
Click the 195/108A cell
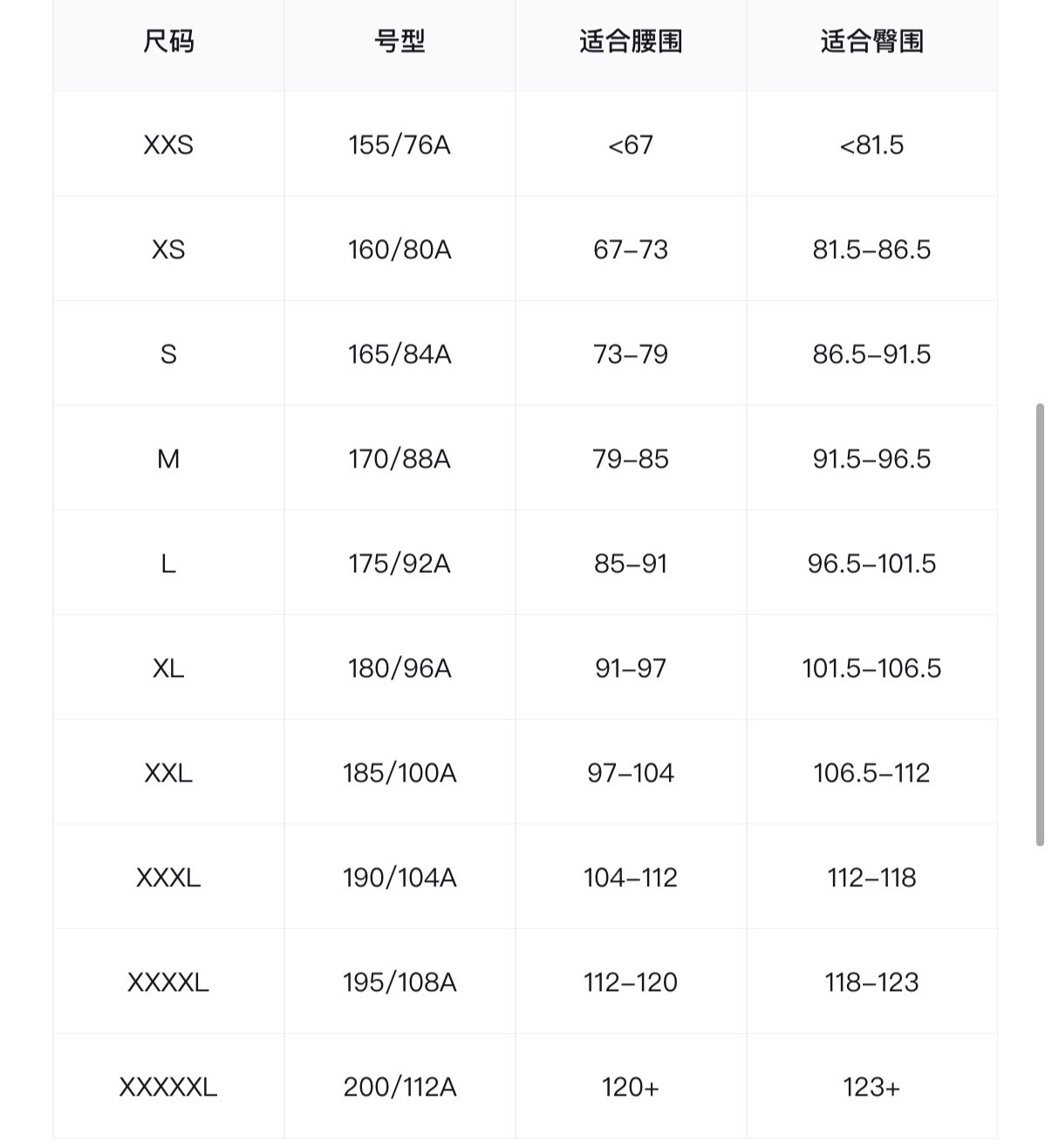[x=400, y=982]
